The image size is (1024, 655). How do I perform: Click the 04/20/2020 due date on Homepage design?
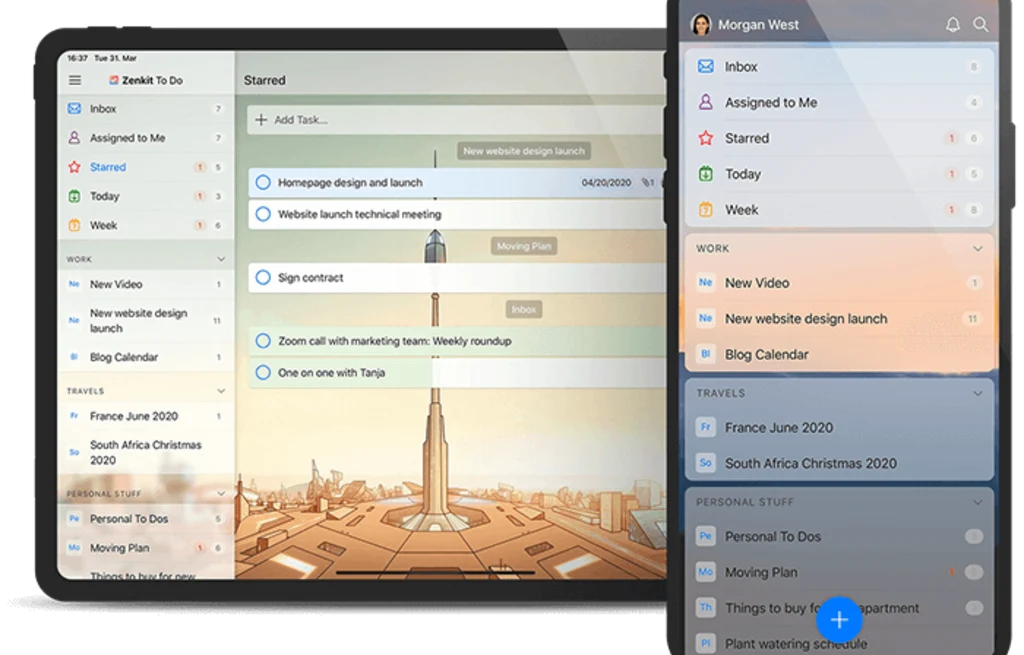[606, 183]
